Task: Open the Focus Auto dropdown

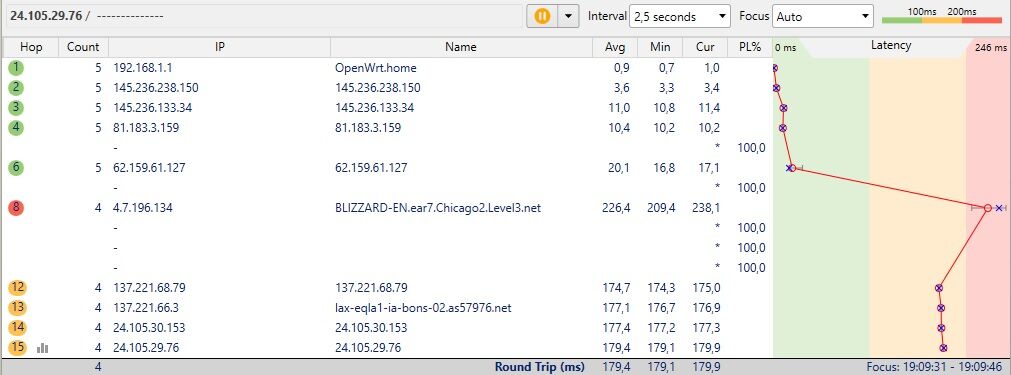Action: coord(823,17)
